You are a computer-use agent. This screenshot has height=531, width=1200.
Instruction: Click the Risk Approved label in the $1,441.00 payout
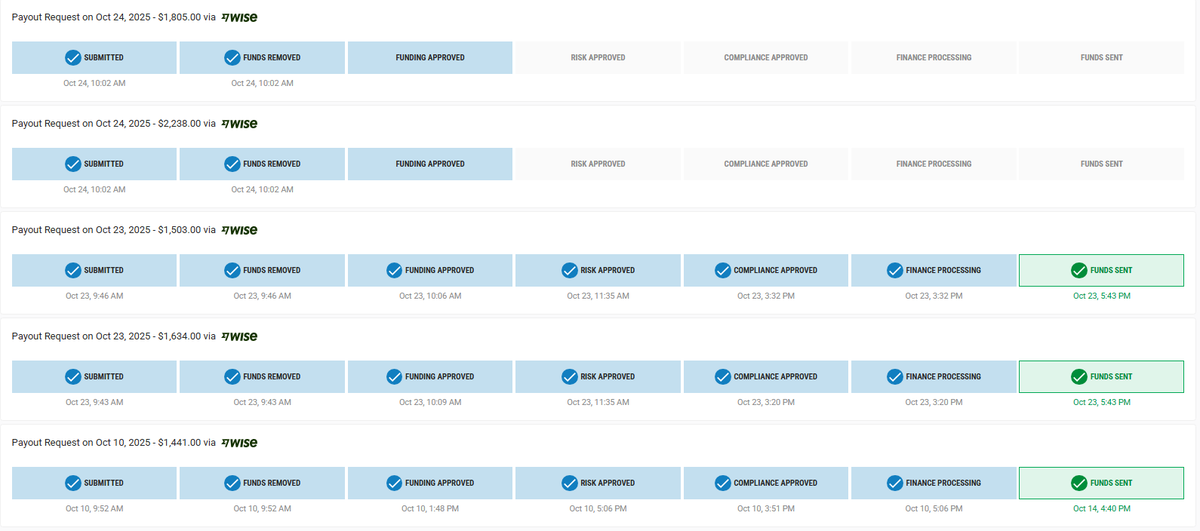click(608, 483)
